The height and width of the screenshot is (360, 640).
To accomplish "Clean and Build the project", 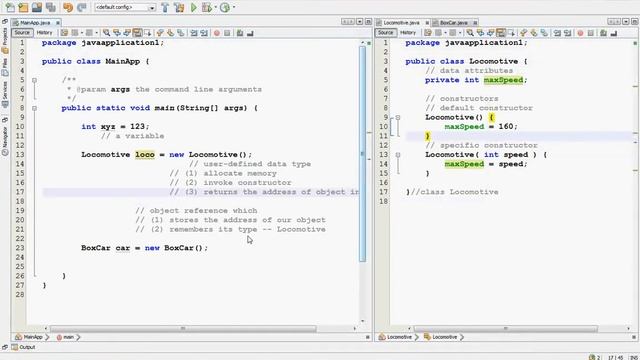I will (x=179, y=7).
